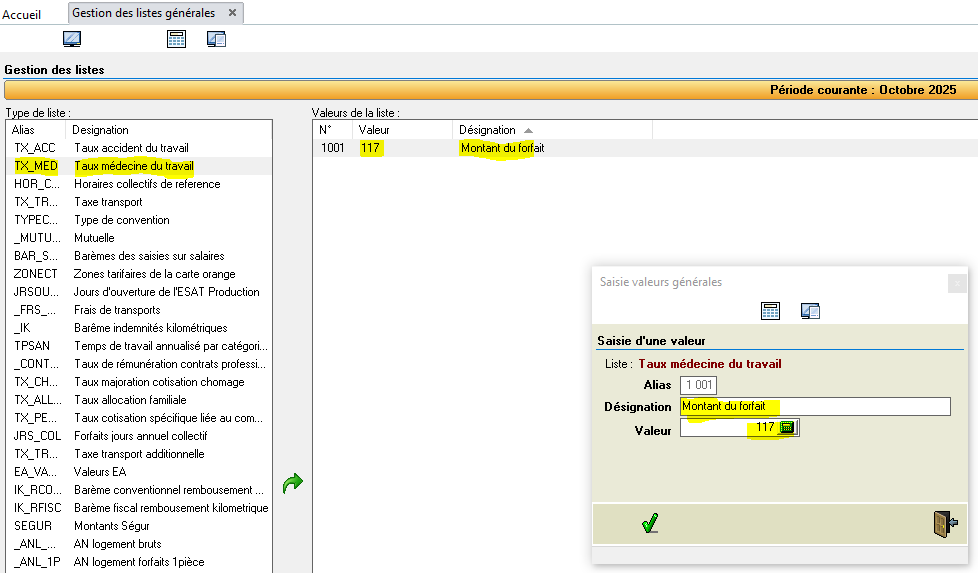
Task: Open the calculator inside the Valeur field
Action: tap(788, 428)
